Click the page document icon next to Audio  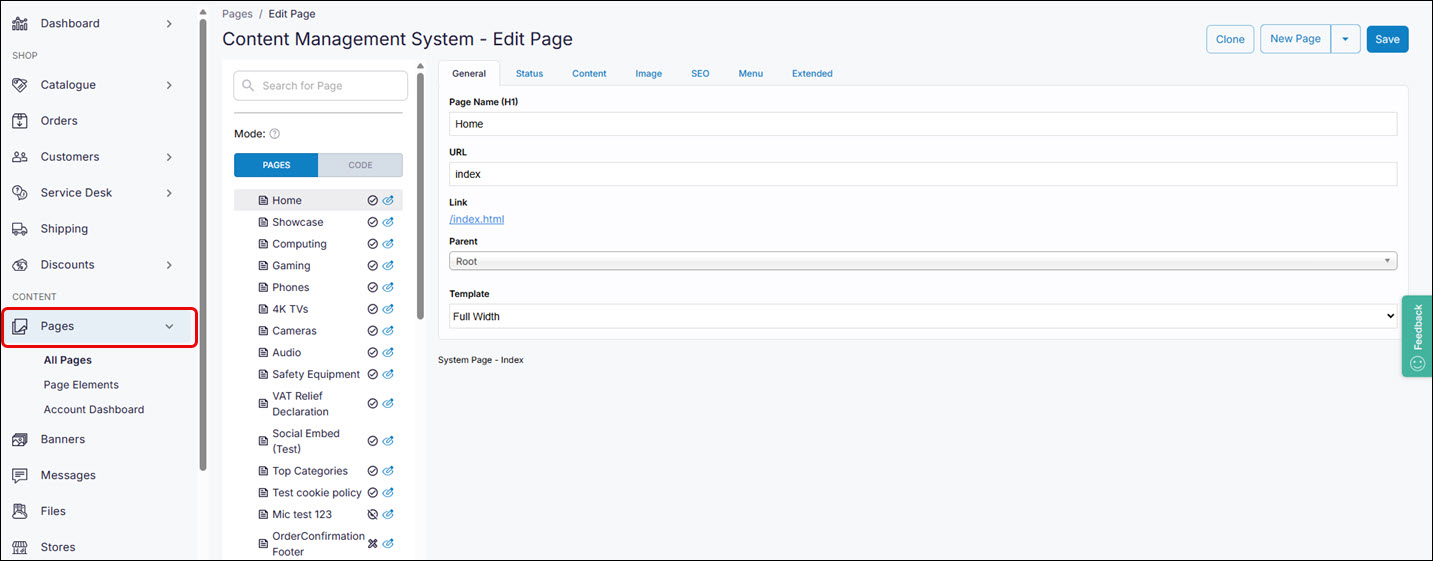pos(263,353)
